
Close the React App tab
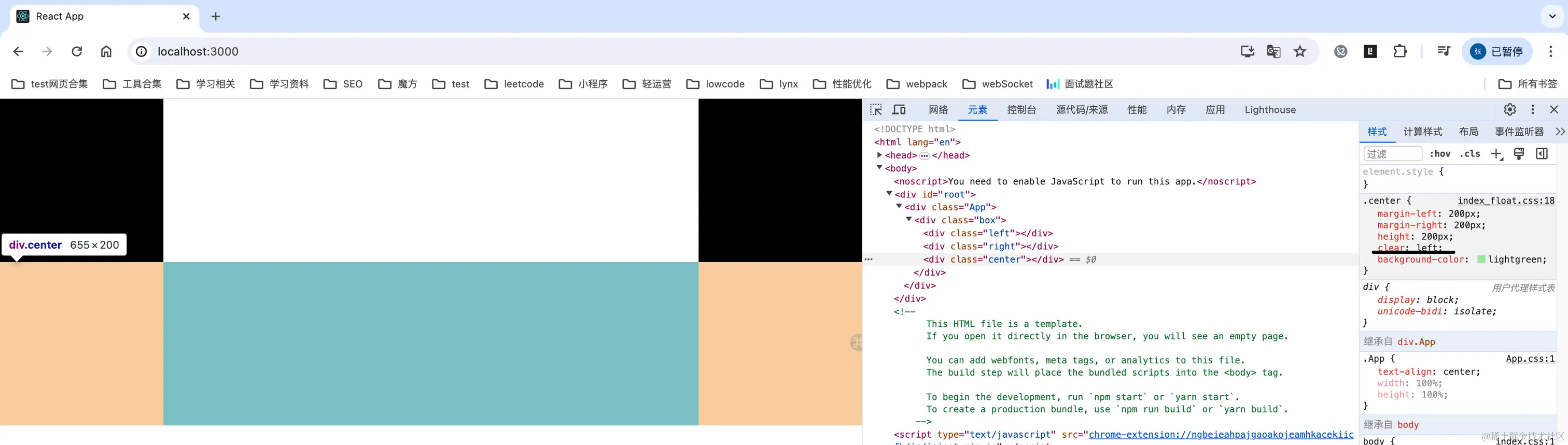[x=186, y=17]
